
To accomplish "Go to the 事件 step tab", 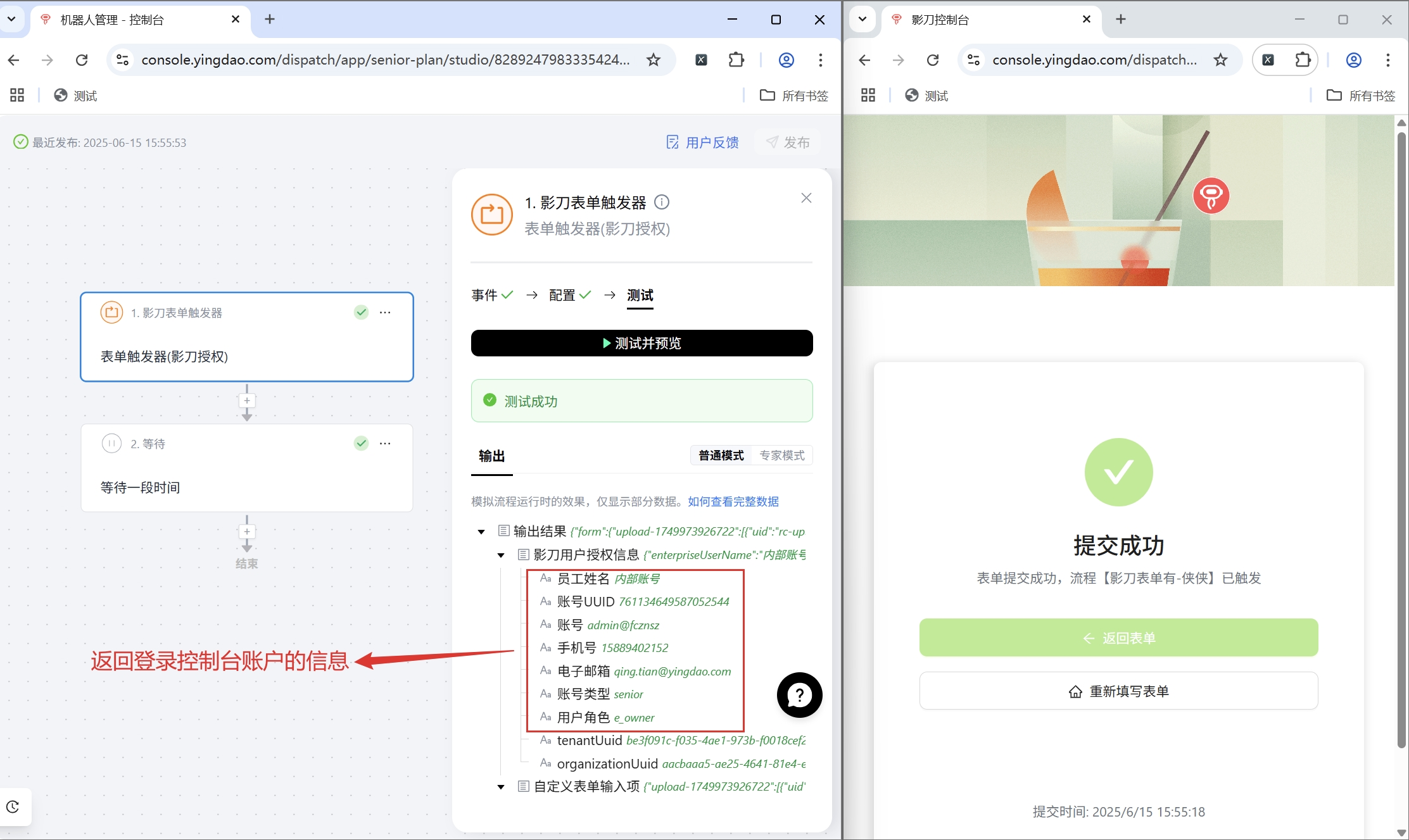I will pos(485,295).
